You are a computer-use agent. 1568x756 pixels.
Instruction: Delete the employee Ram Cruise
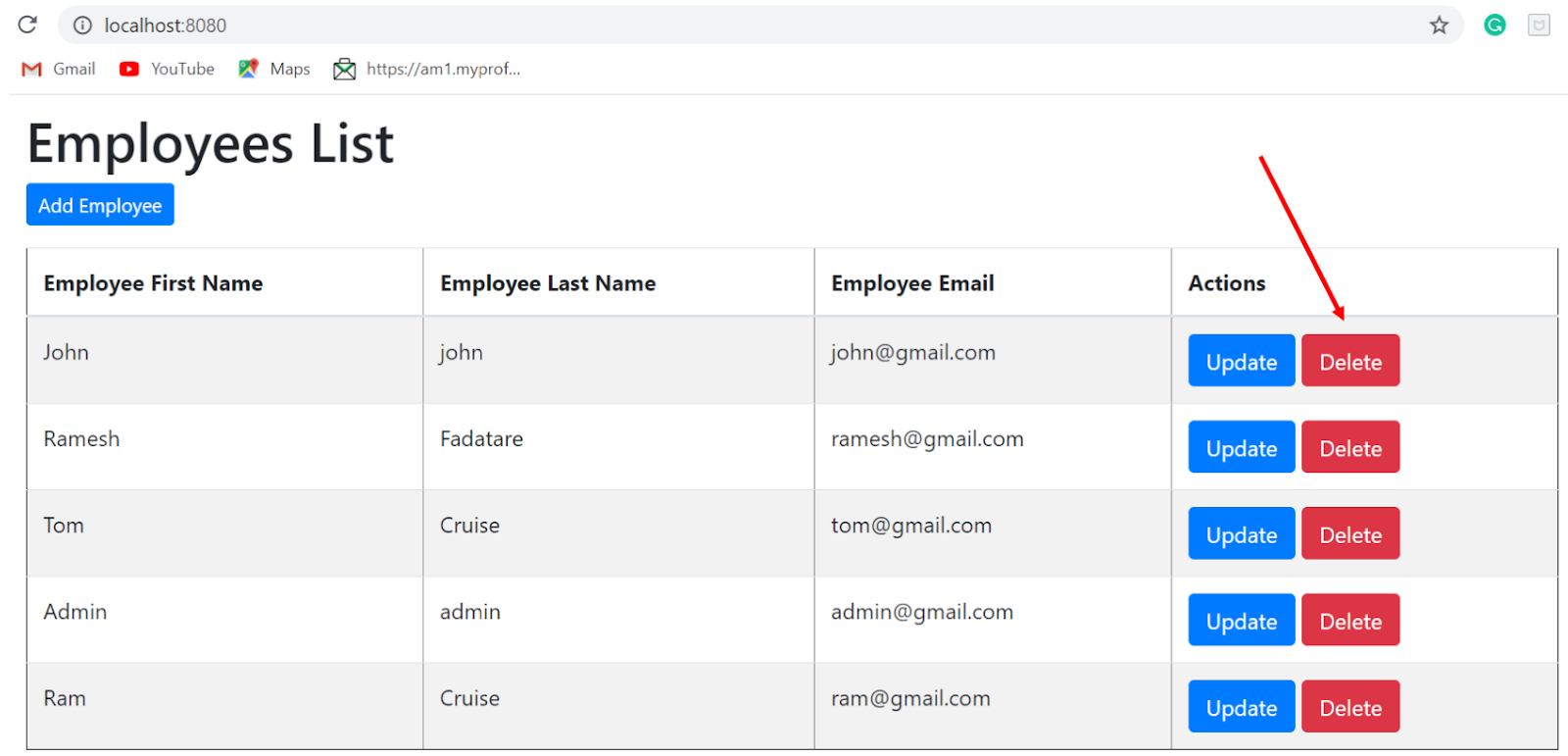click(1349, 706)
